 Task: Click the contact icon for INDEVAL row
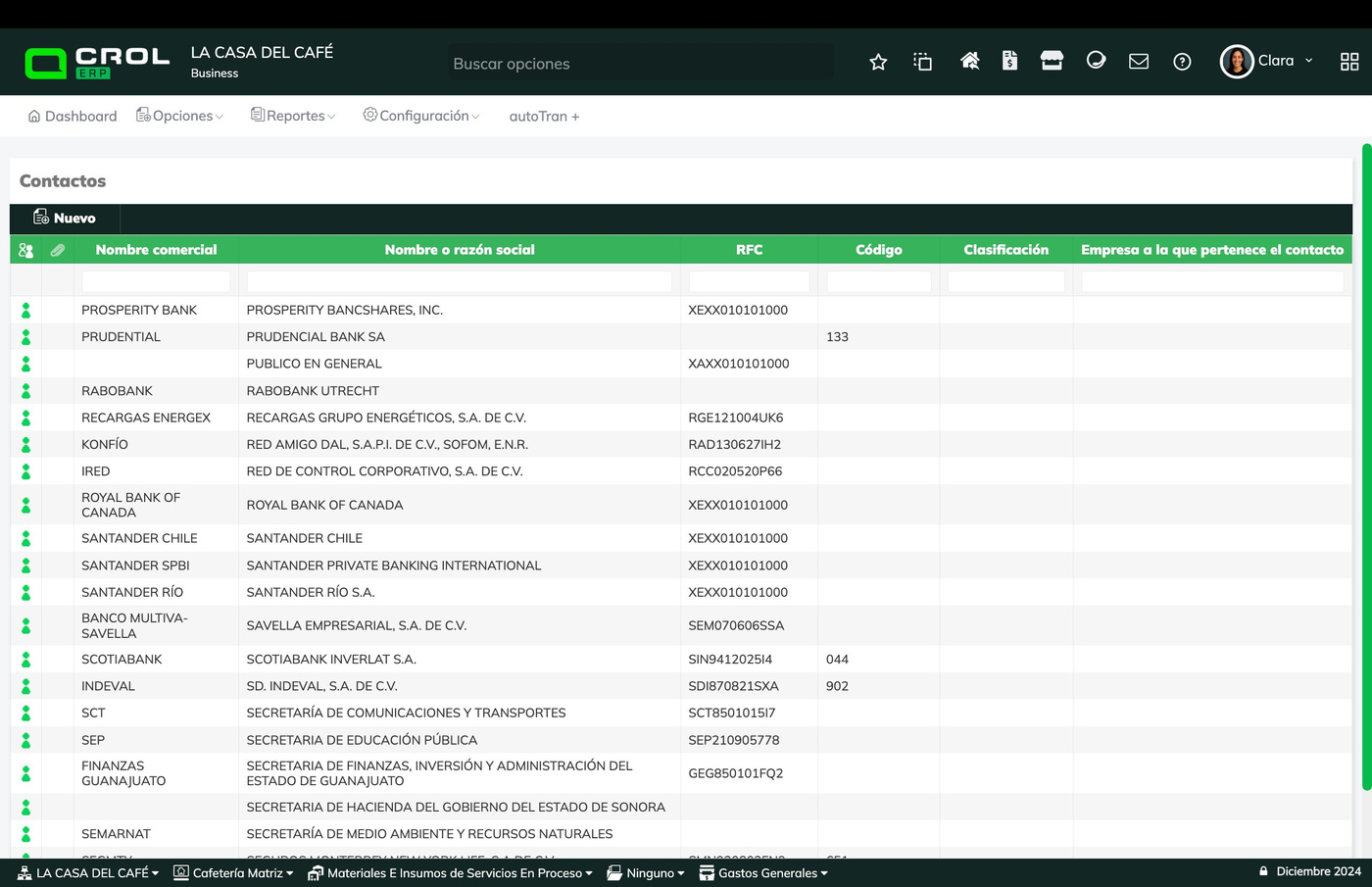pos(25,686)
